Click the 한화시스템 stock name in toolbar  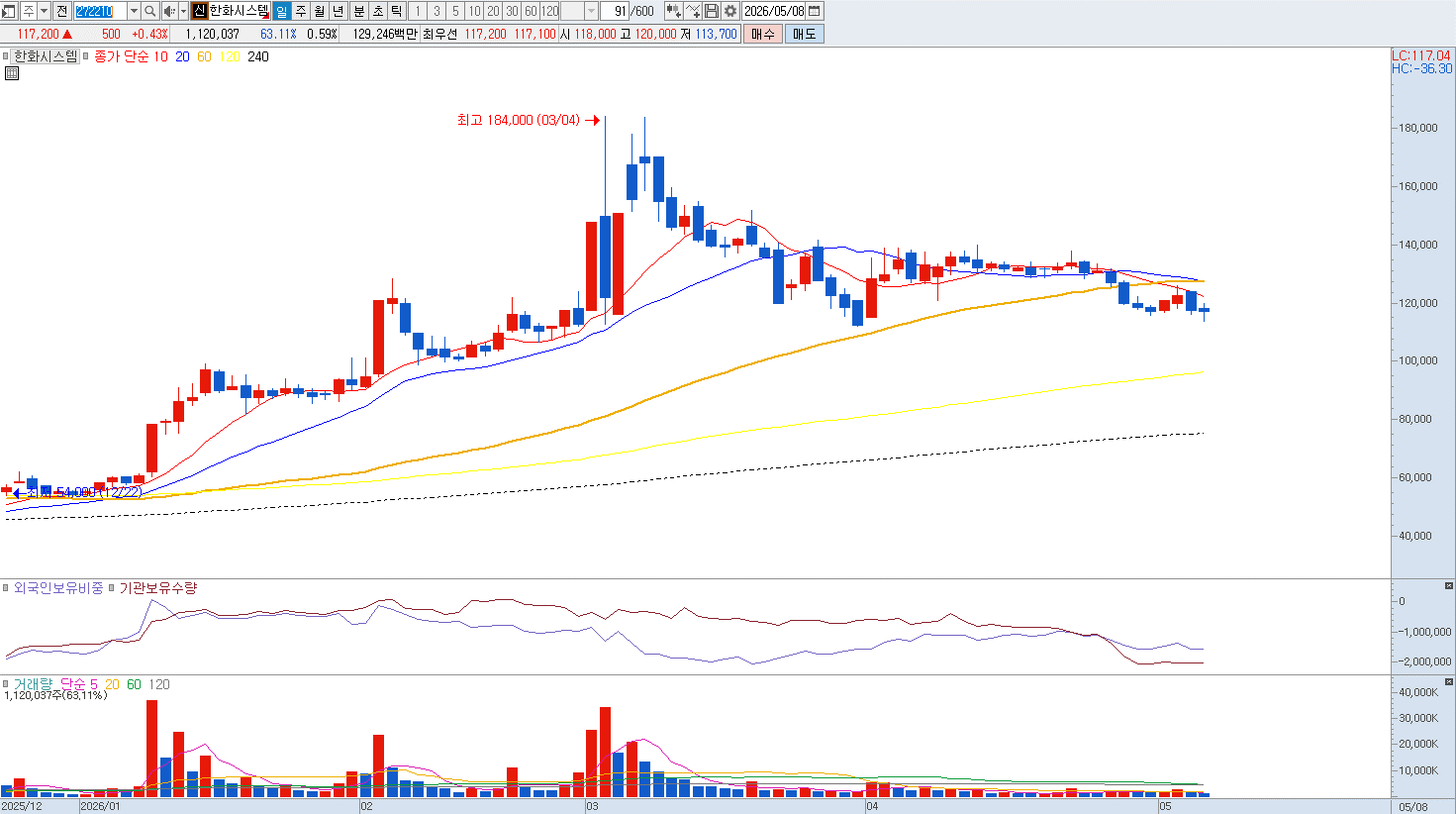point(239,11)
